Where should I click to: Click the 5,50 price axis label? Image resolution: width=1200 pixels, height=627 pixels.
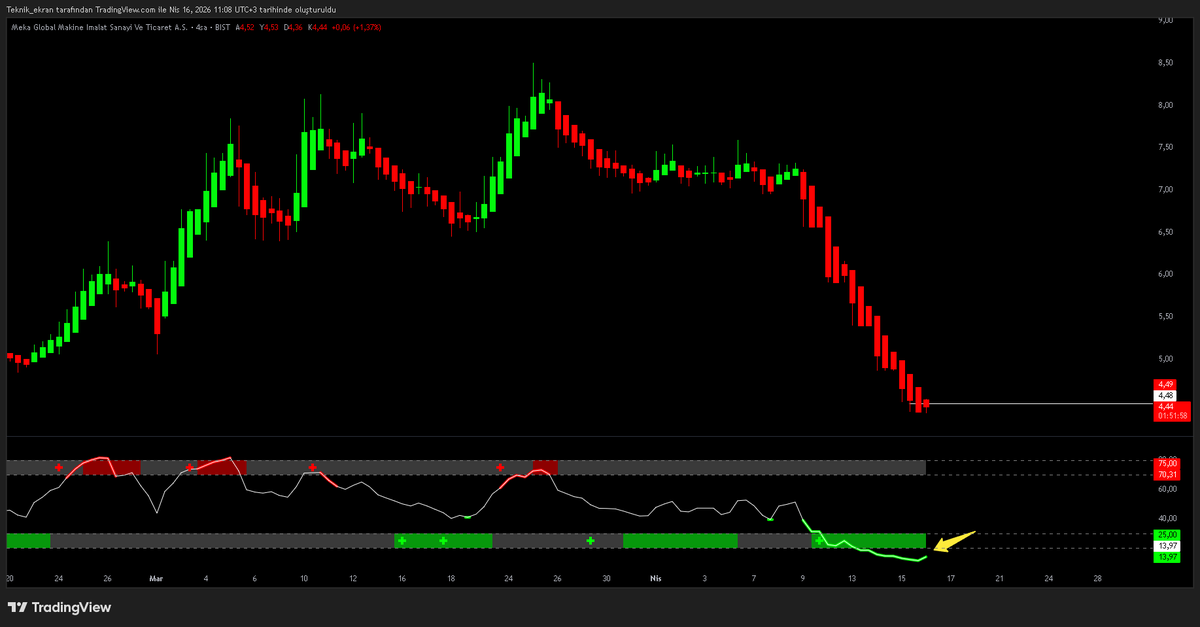point(1166,316)
